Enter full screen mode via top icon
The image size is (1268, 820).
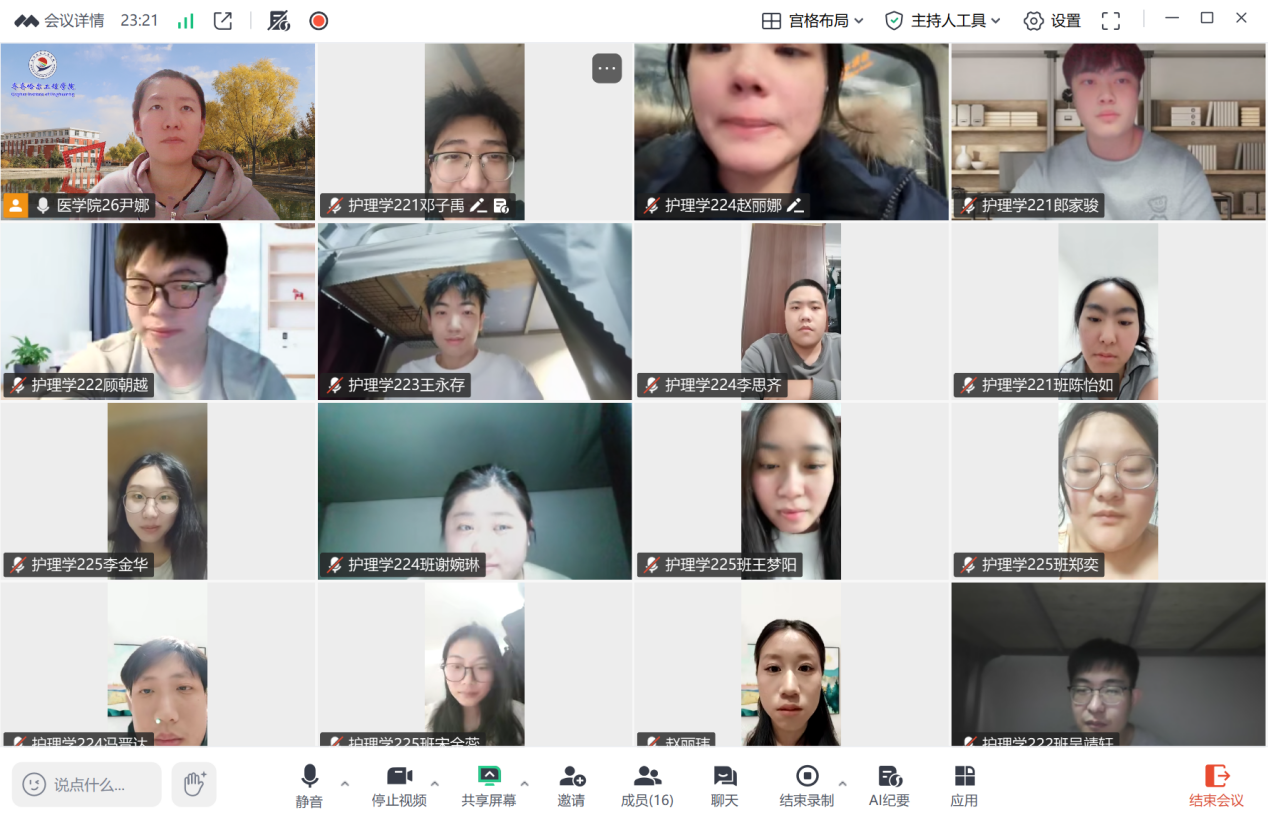1110,21
